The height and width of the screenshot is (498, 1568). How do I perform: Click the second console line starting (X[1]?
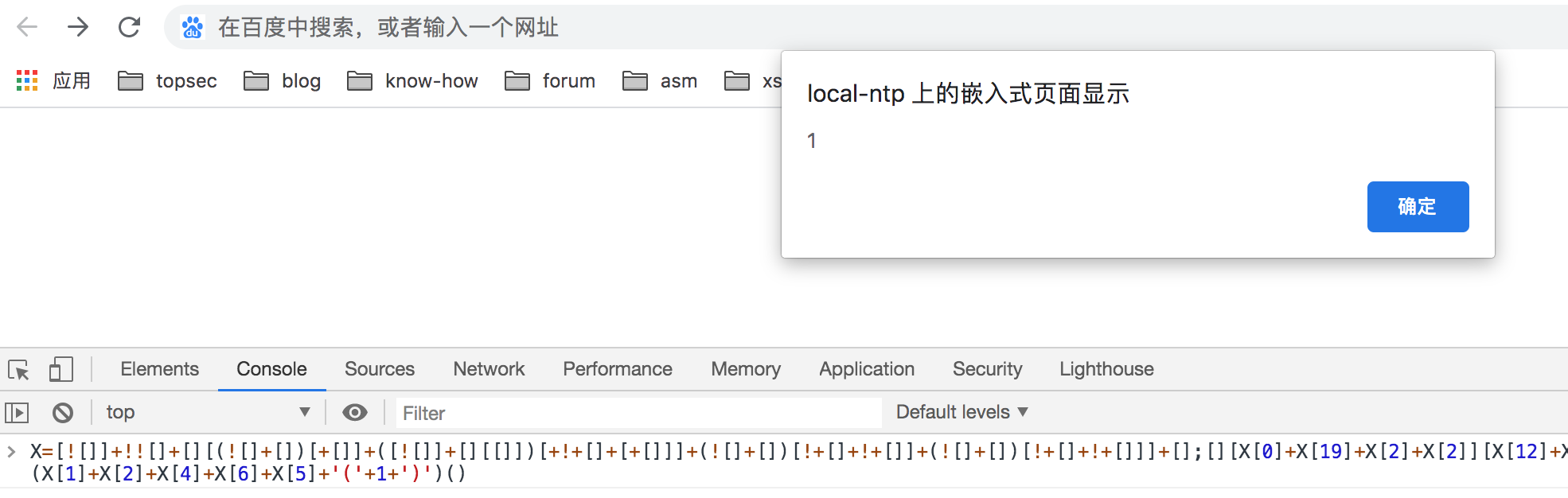point(248,473)
